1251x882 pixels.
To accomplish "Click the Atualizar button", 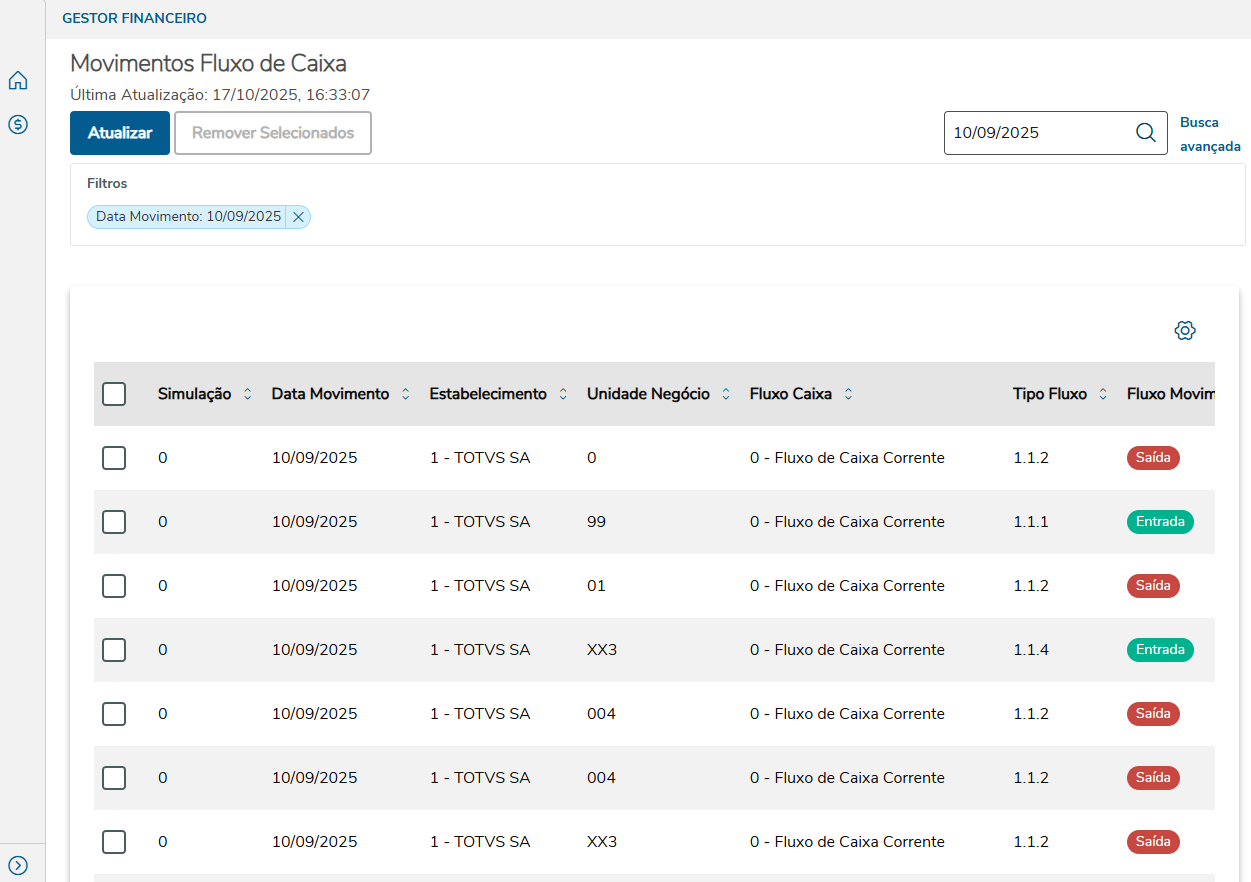I will tap(120, 133).
